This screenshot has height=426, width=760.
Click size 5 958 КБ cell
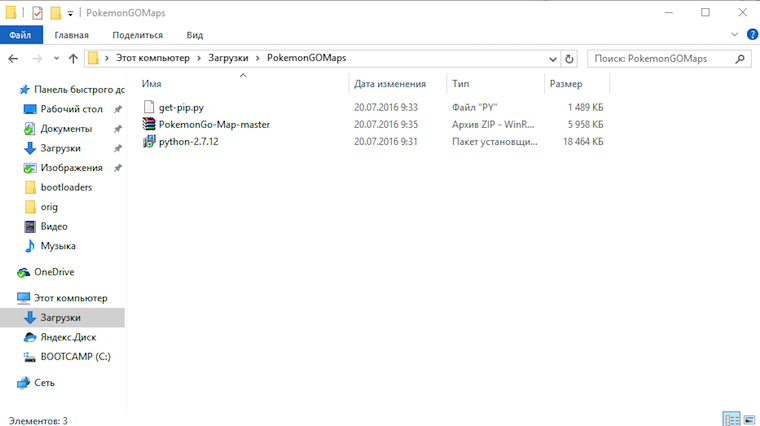click(x=586, y=125)
